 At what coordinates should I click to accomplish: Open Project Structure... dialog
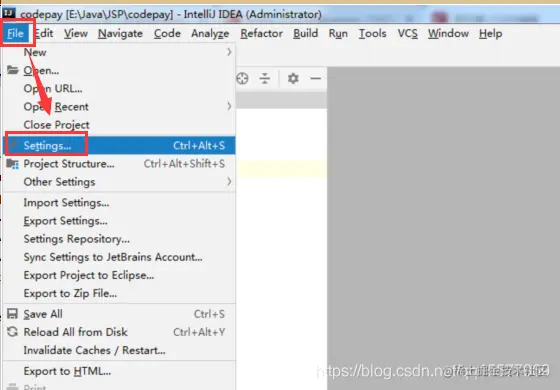[119, 164]
